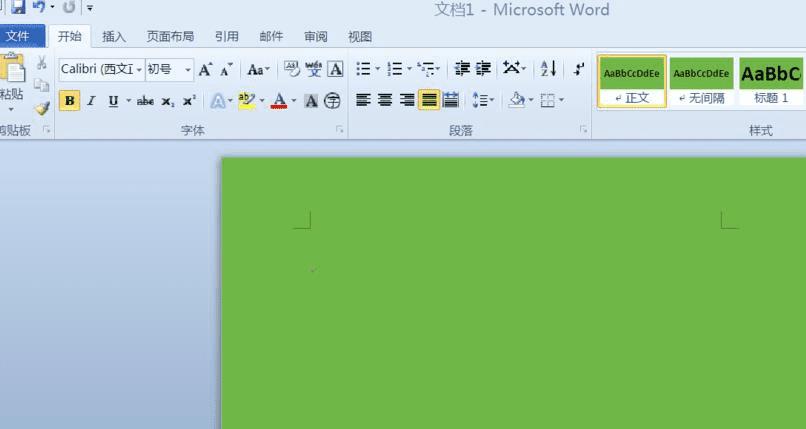Toggle Bold formatting off

click(69, 101)
